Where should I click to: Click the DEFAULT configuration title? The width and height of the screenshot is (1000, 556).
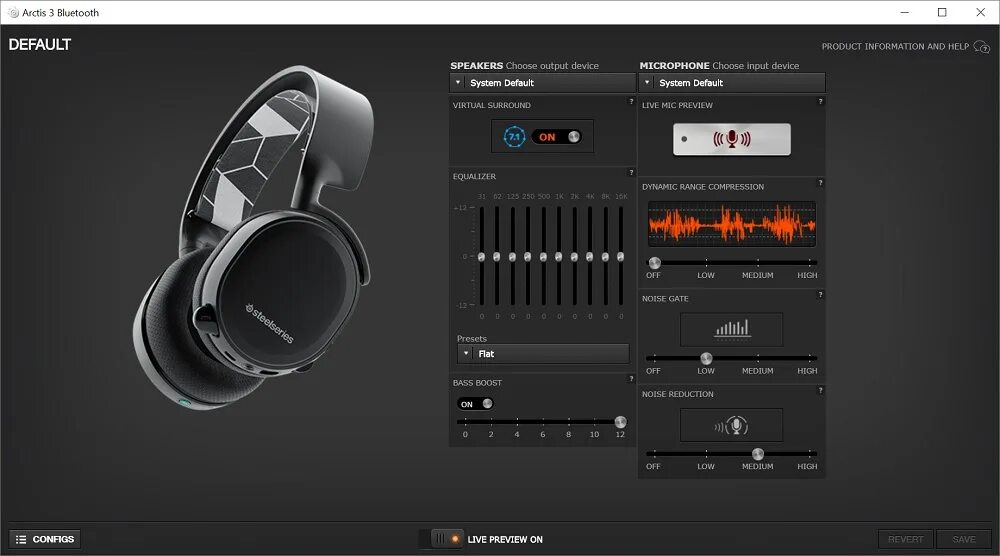40,45
